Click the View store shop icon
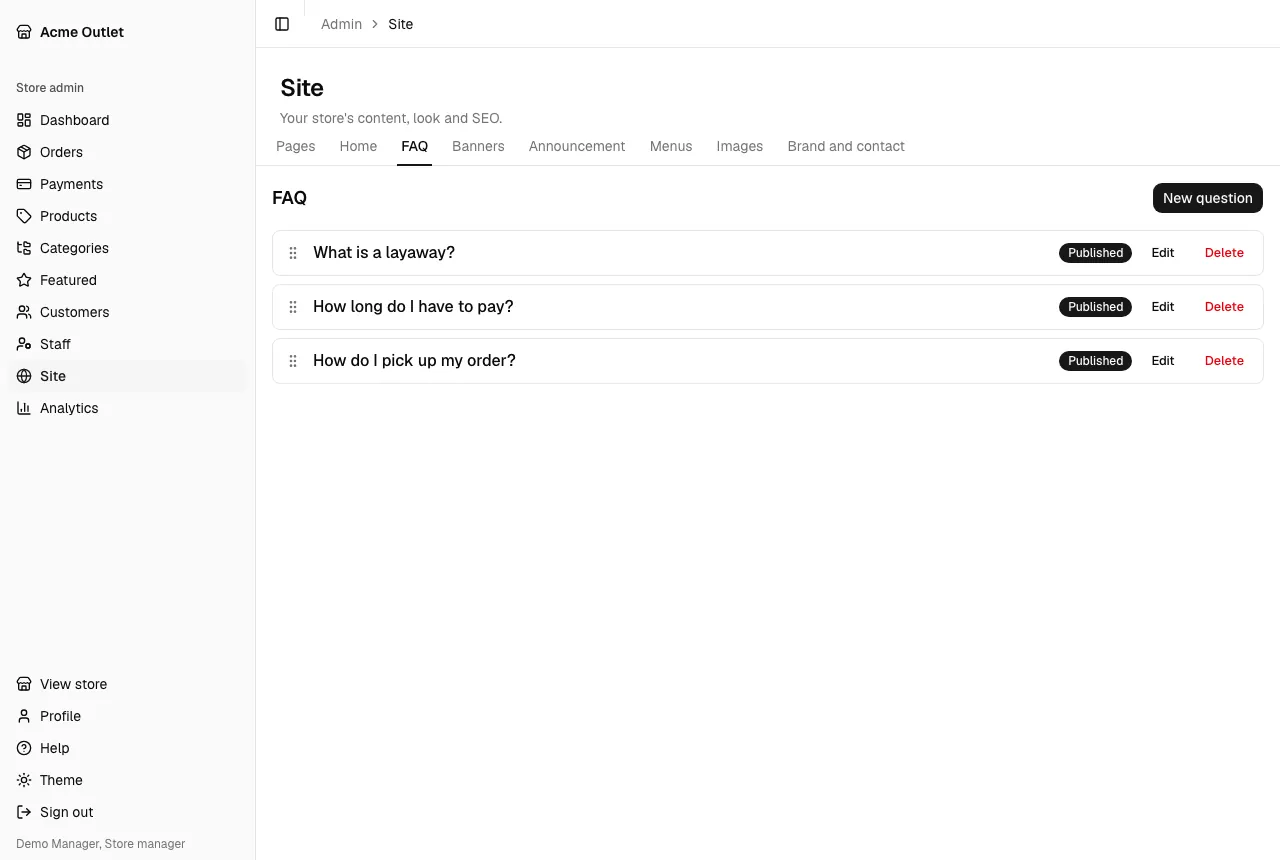 click(24, 684)
